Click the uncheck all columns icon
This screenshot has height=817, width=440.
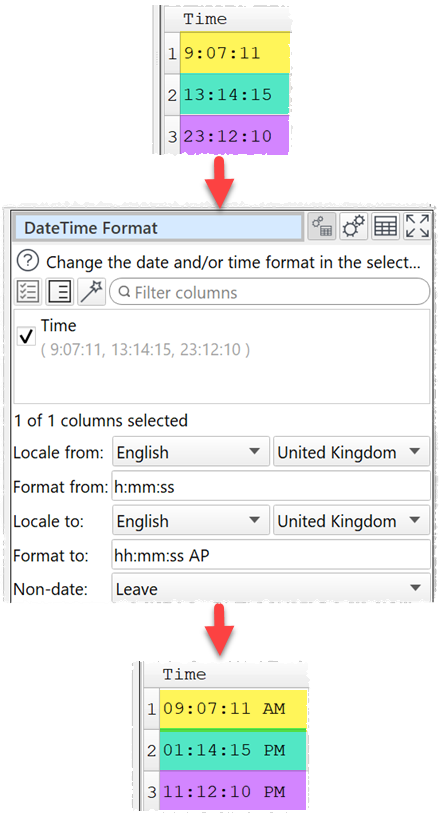click(59, 292)
